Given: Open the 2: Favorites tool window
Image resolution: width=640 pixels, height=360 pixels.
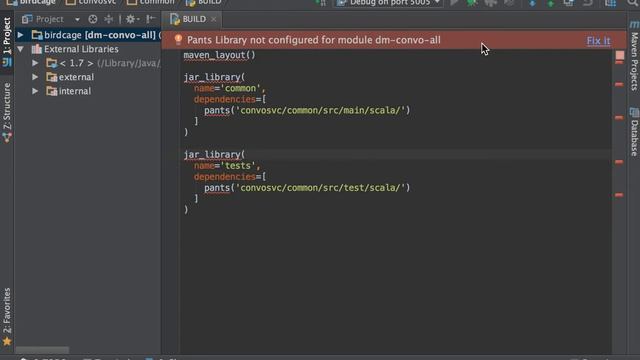Looking at the screenshot, I should click(x=7, y=317).
